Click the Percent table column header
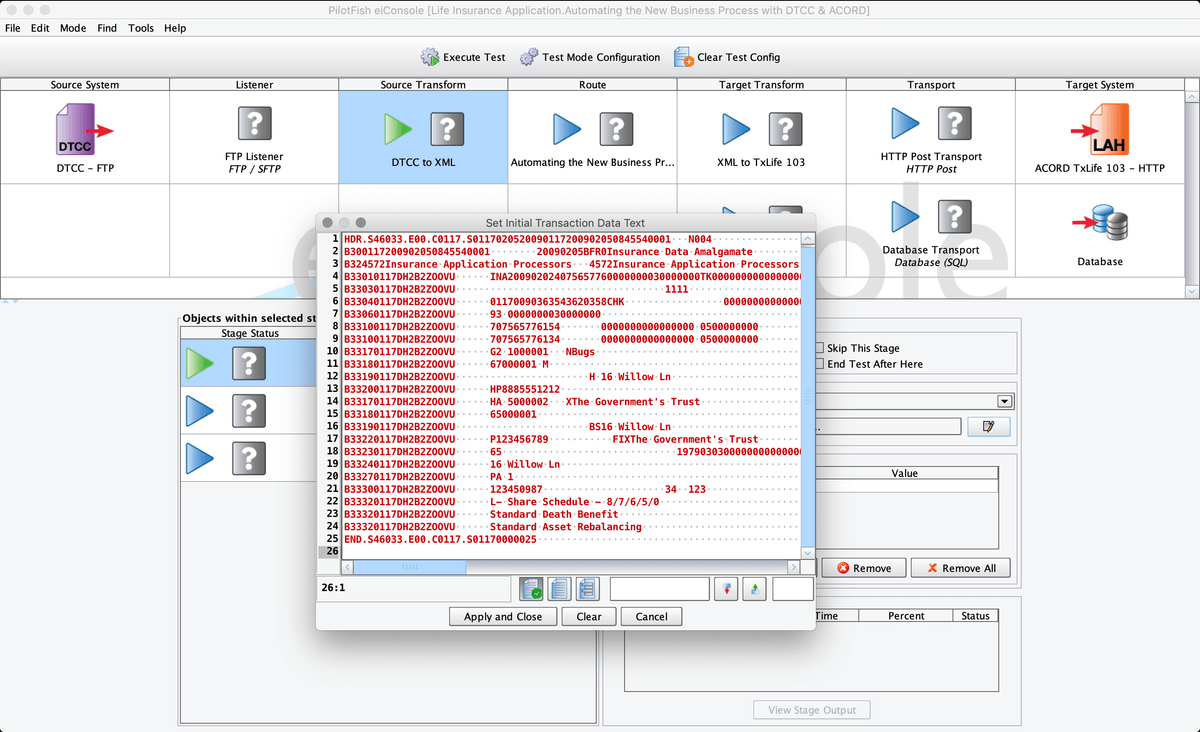This screenshot has width=1200, height=732. pos(906,616)
